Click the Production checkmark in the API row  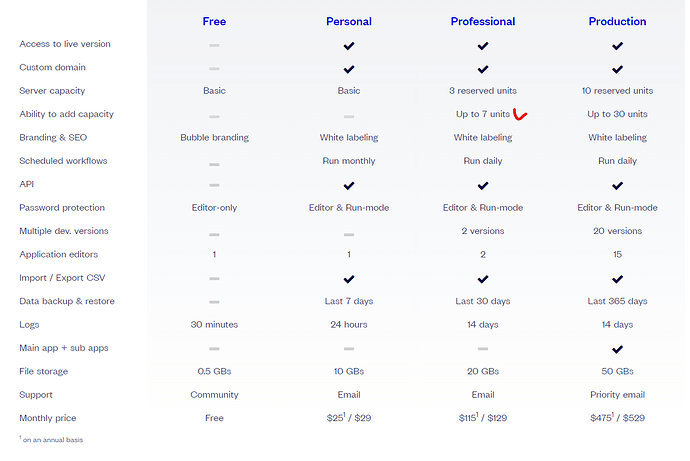tap(617, 186)
